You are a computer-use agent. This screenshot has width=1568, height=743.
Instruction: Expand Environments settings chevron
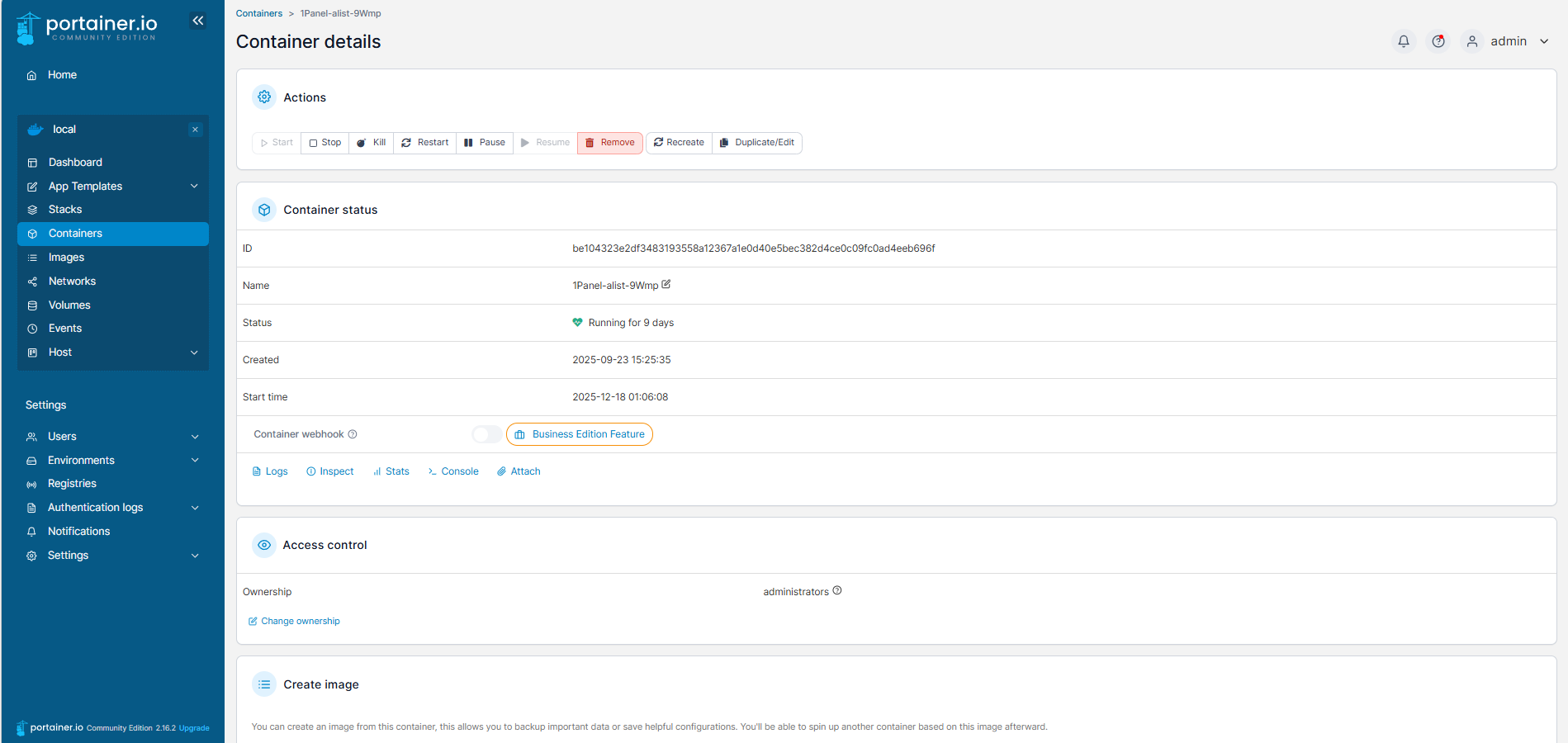coord(195,460)
